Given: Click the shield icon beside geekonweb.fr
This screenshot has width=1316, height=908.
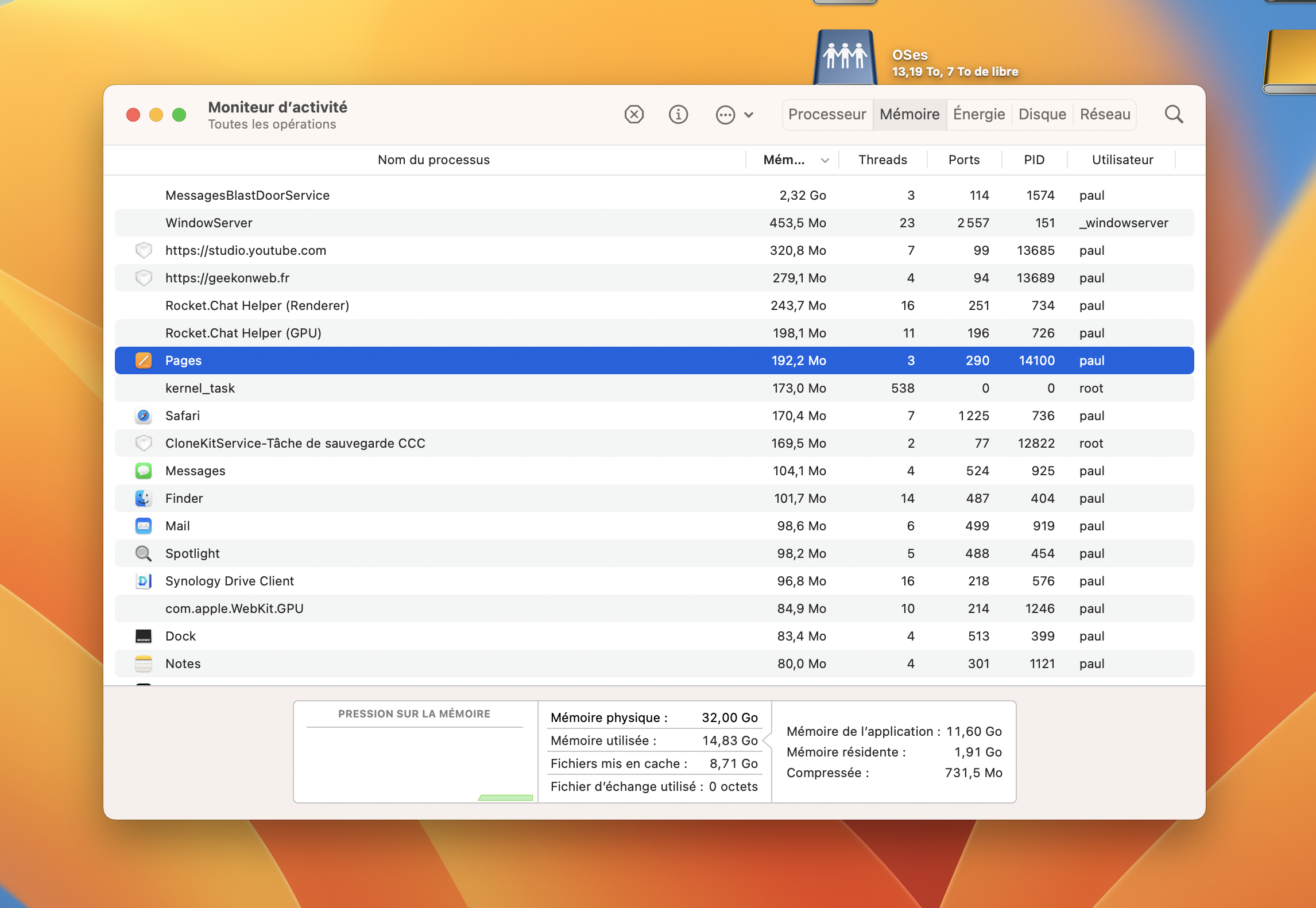Looking at the screenshot, I should click(144, 278).
